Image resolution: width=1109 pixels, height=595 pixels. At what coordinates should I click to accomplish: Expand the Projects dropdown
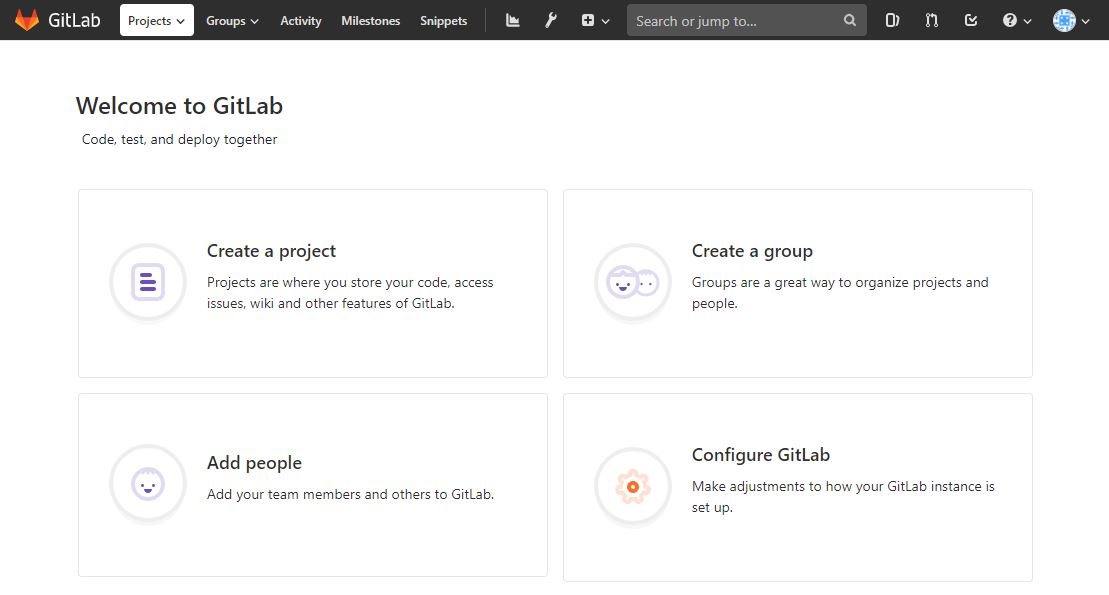(156, 19)
